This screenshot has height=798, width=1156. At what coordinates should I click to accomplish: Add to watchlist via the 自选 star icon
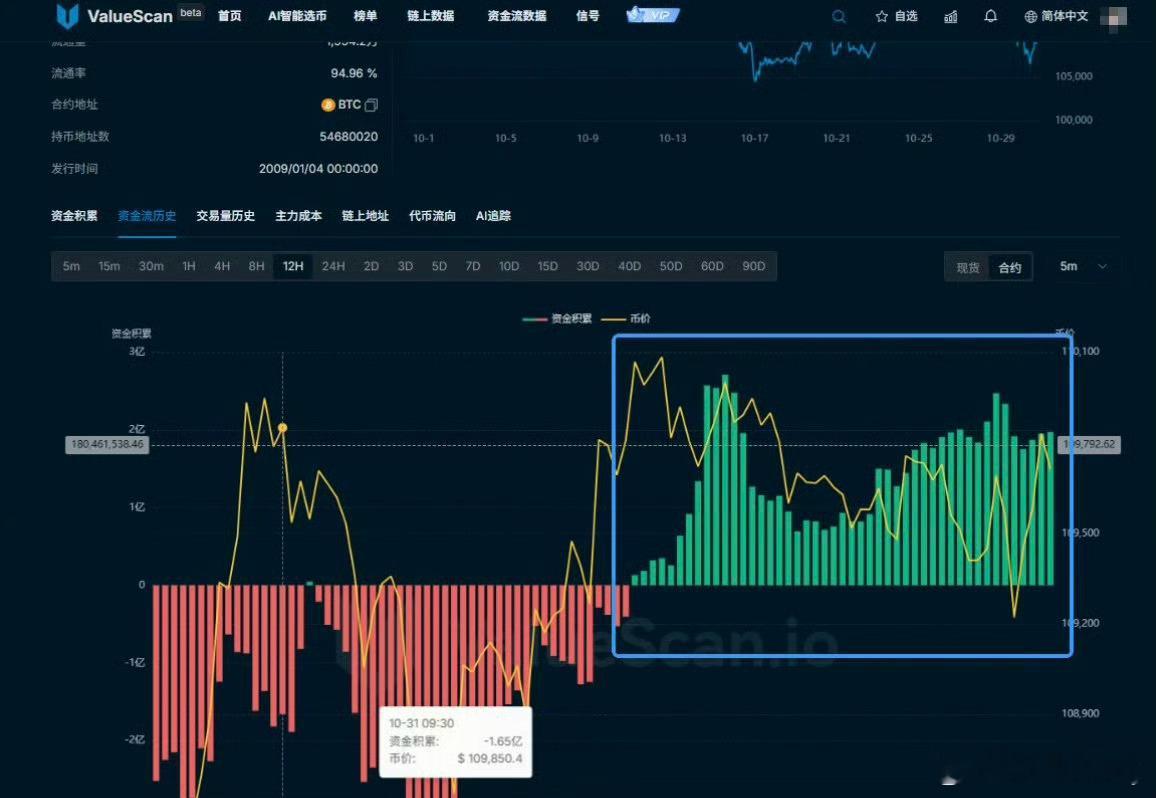click(879, 16)
